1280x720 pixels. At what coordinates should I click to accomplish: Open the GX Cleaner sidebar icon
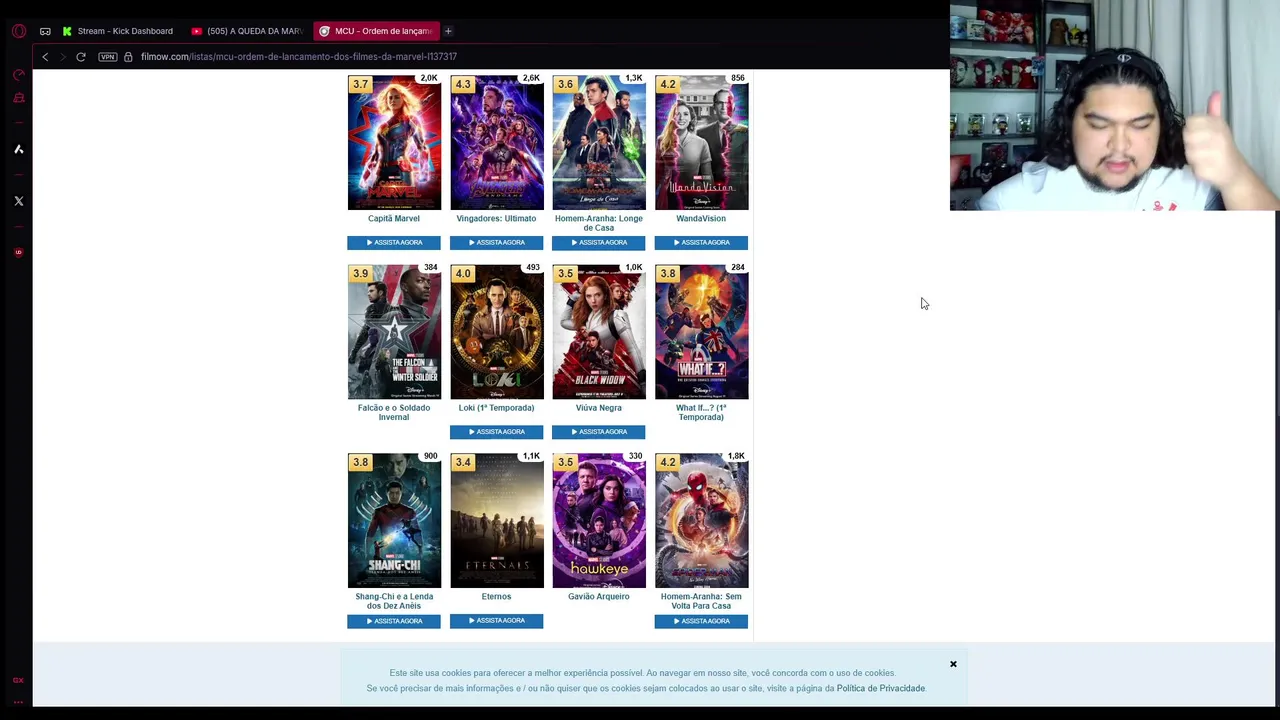pyautogui.click(x=19, y=98)
